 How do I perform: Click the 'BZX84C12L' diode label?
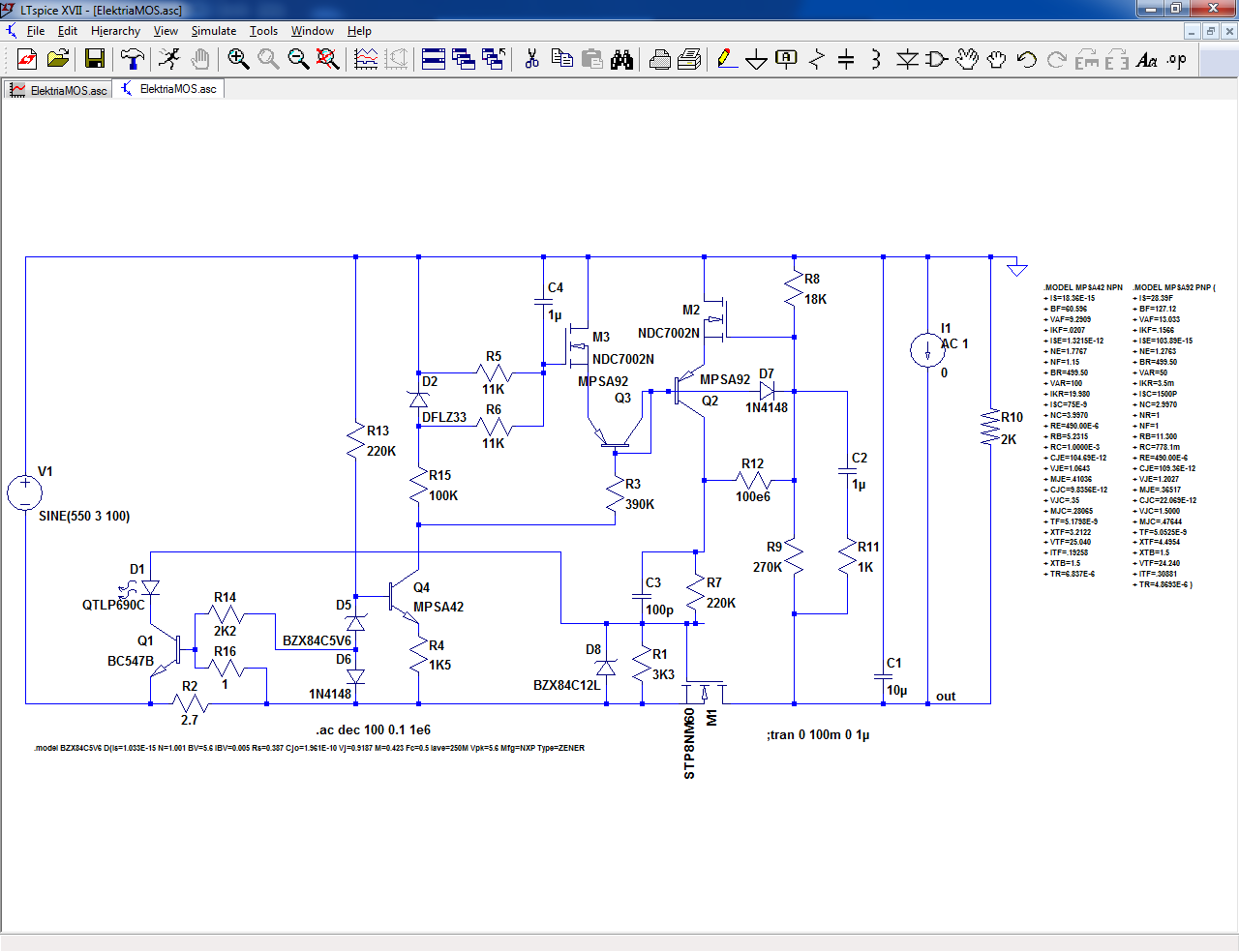[566, 685]
